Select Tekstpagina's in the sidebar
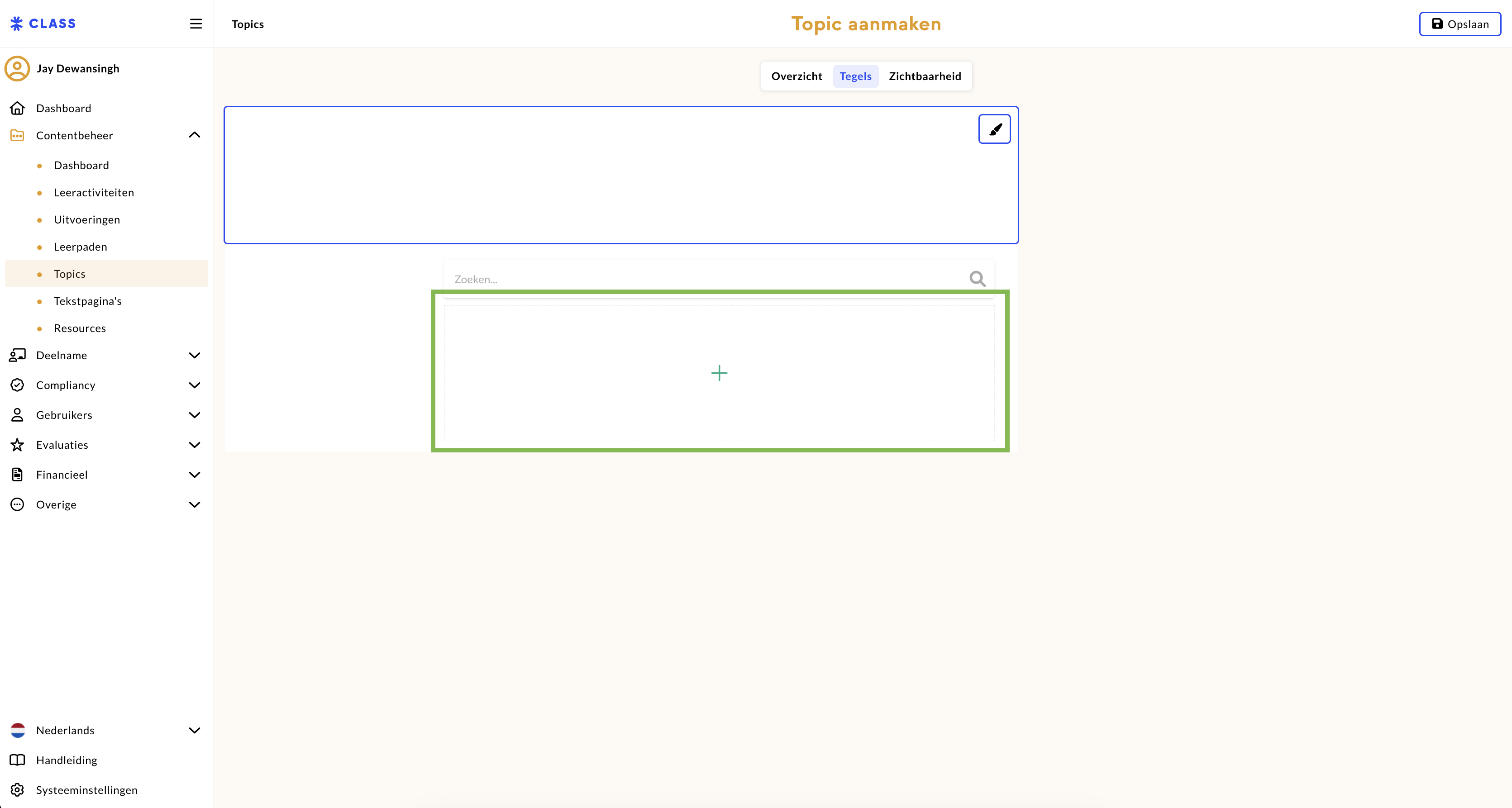 [x=87, y=301]
